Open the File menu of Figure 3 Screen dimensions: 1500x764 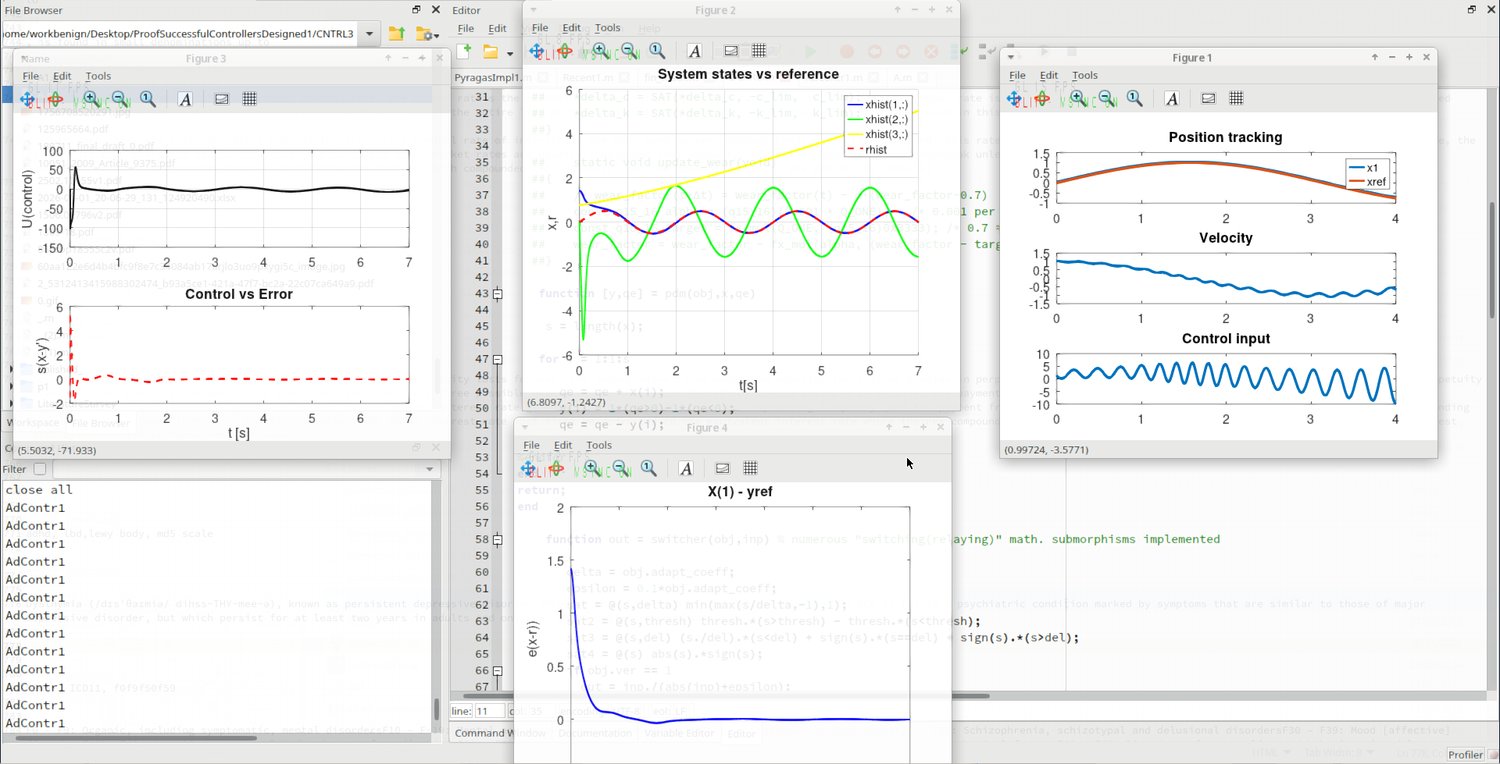tap(31, 76)
